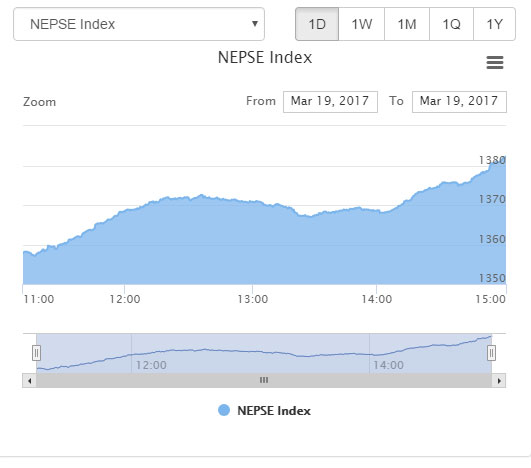The height and width of the screenshot is (468, 531).
Task: Select the 1Q time range tab
Action: click(451, 24)
